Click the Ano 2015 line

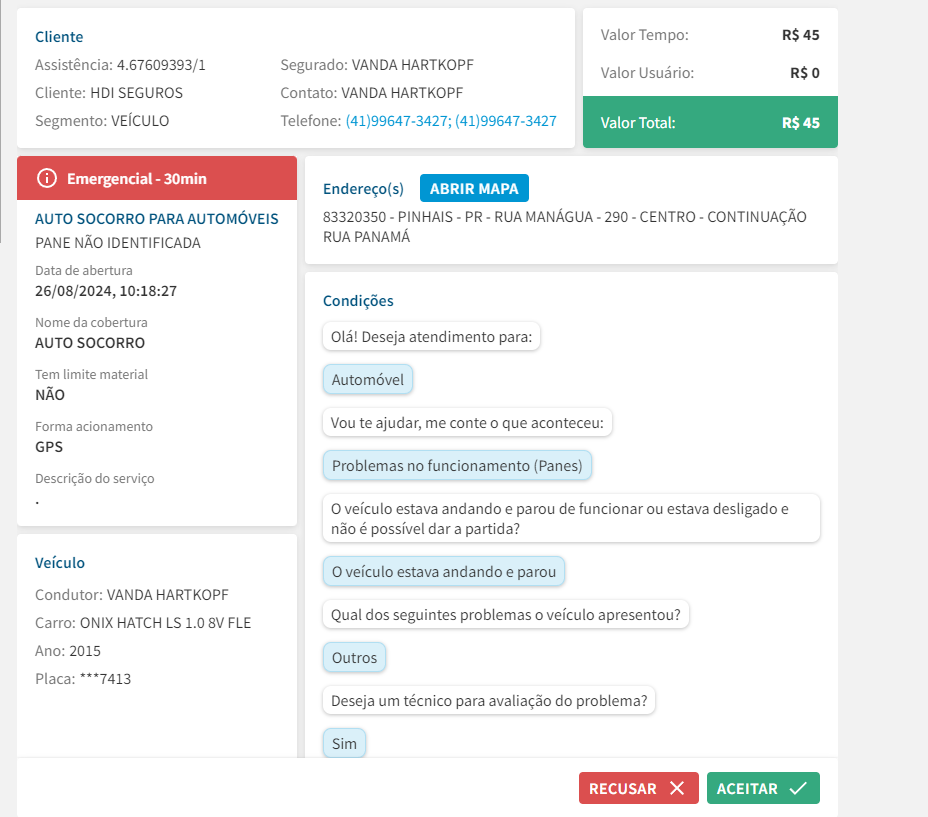tap(68, 651)
